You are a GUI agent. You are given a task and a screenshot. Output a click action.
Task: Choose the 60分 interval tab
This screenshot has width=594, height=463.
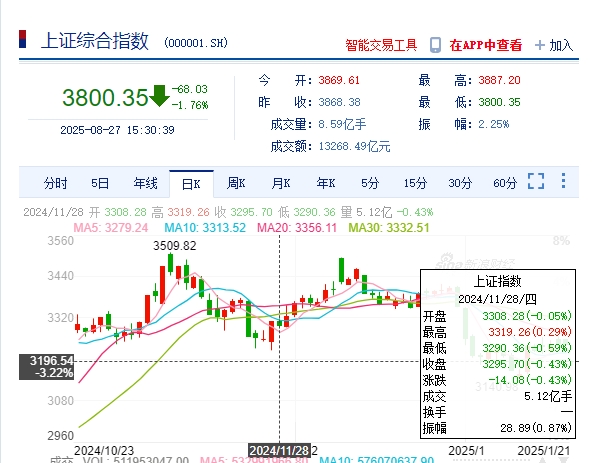(x=505, y=183)
